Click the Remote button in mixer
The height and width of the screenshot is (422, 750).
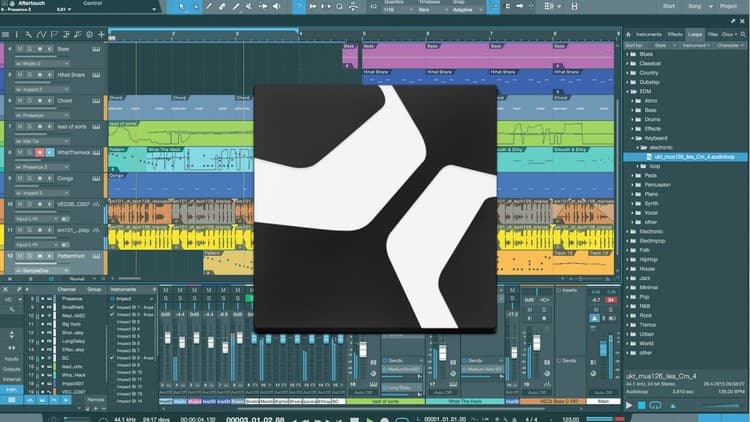95,400
